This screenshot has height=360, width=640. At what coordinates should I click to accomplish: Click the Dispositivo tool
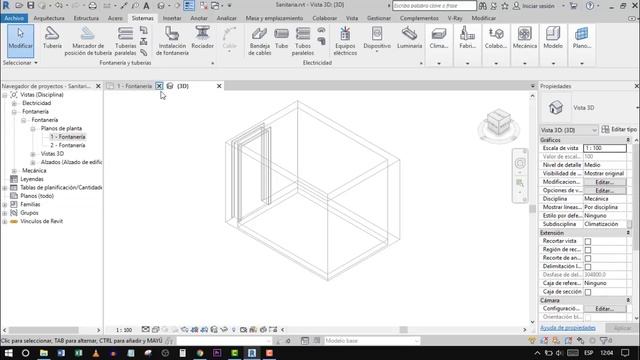click(377, 39)
